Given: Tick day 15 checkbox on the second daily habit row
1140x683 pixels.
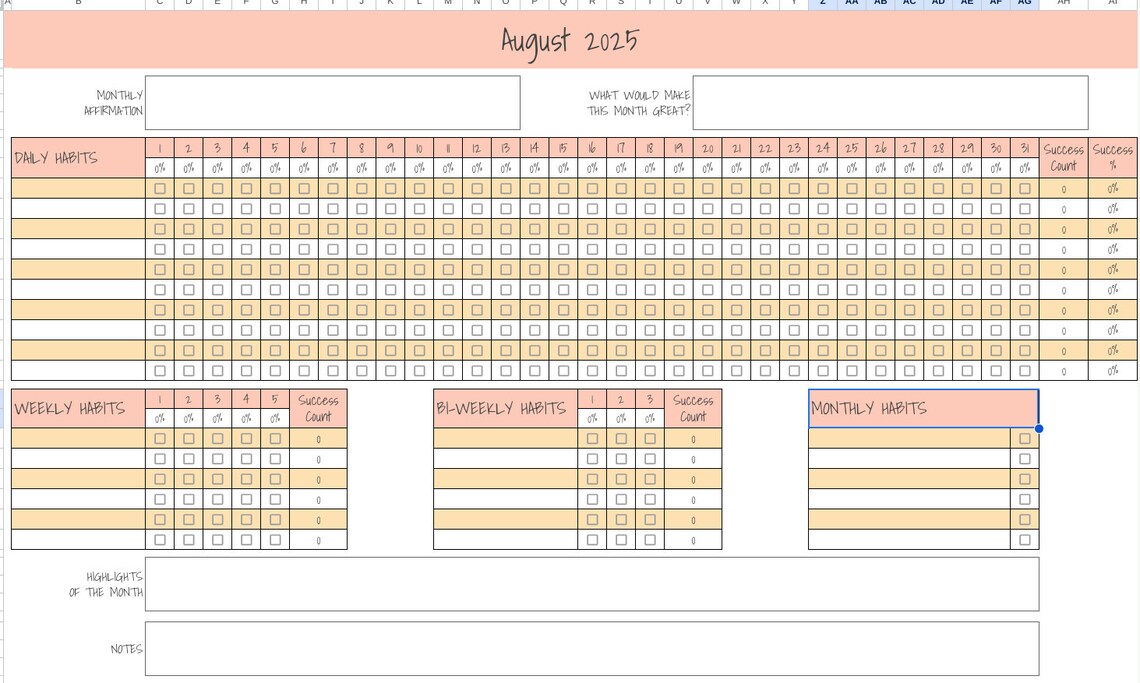Looking at the screenshot, I should 563,208.
